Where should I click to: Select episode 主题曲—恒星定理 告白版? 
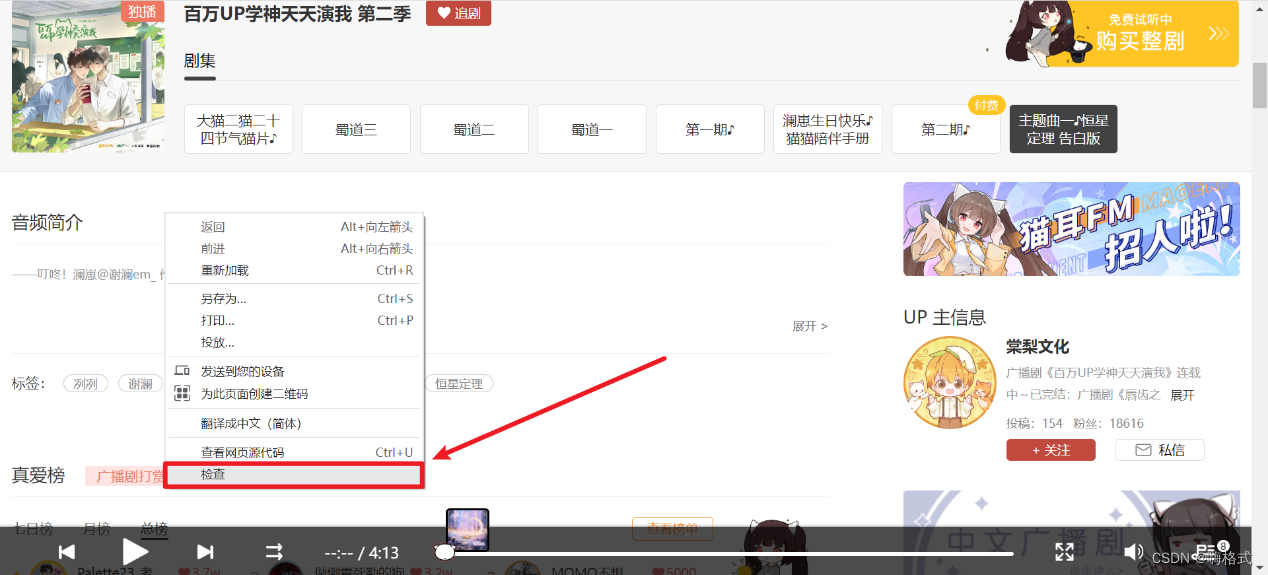click(x=1064, y=129)
